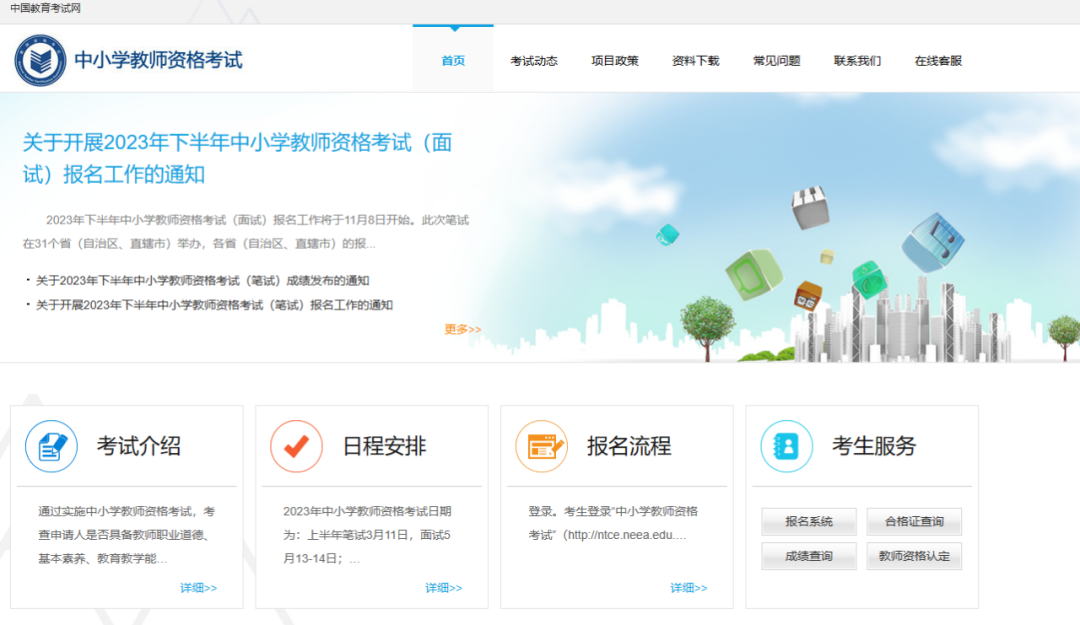Select the calendar icon next to 报名流程
This screenshot has width=1080, height=625.
[541, 446]
